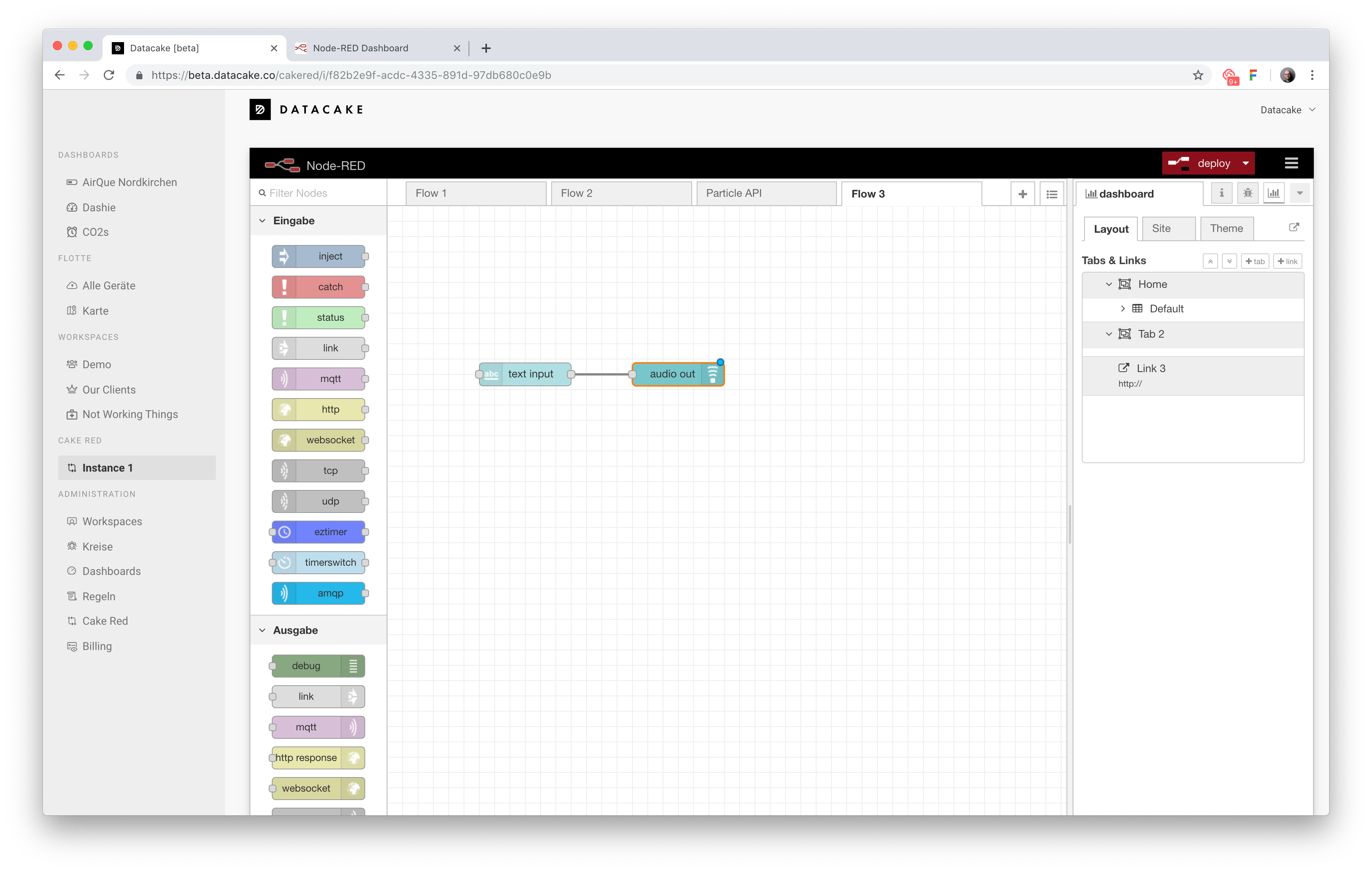Select the dashboard chart icon in sidebar
Screen dimensions: 1372x872
tap(1274, 193)
